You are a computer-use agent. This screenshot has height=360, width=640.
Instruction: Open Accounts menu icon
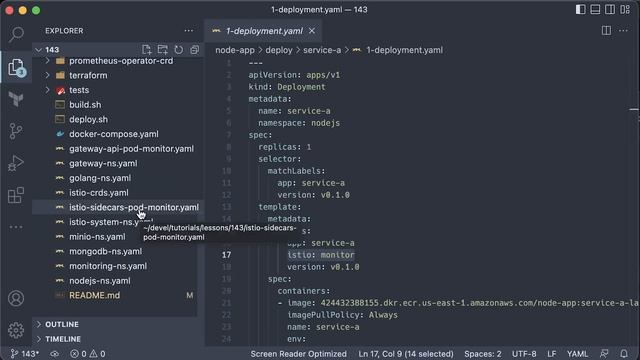coord(16,298)
